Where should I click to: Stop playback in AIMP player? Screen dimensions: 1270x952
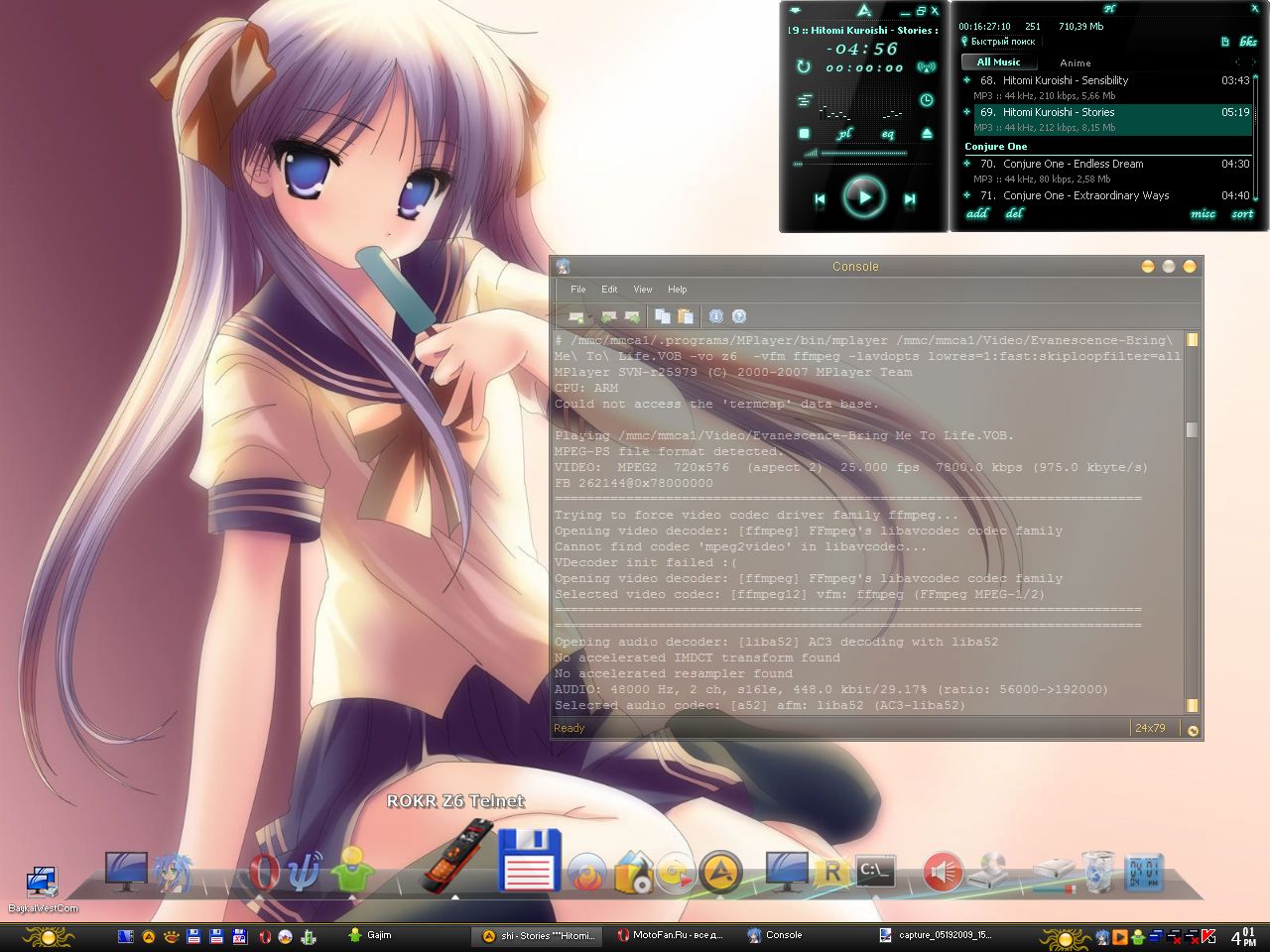(x=805, y=133)
